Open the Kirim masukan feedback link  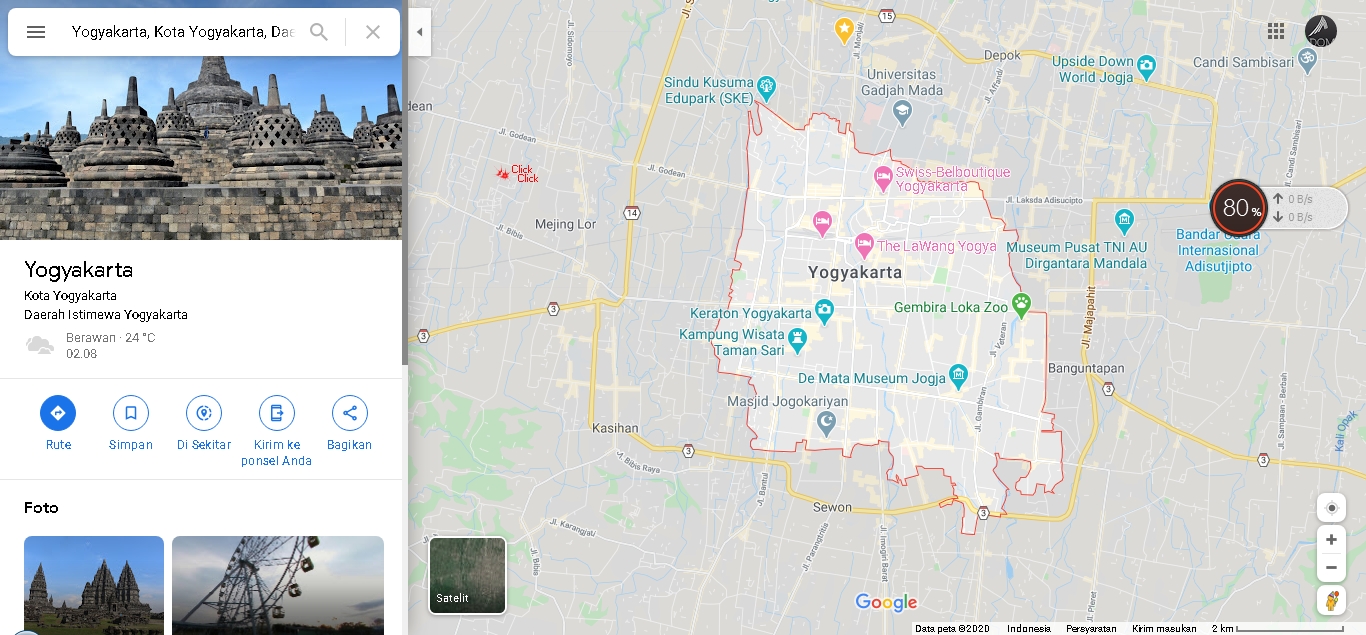pos(1164,629)
